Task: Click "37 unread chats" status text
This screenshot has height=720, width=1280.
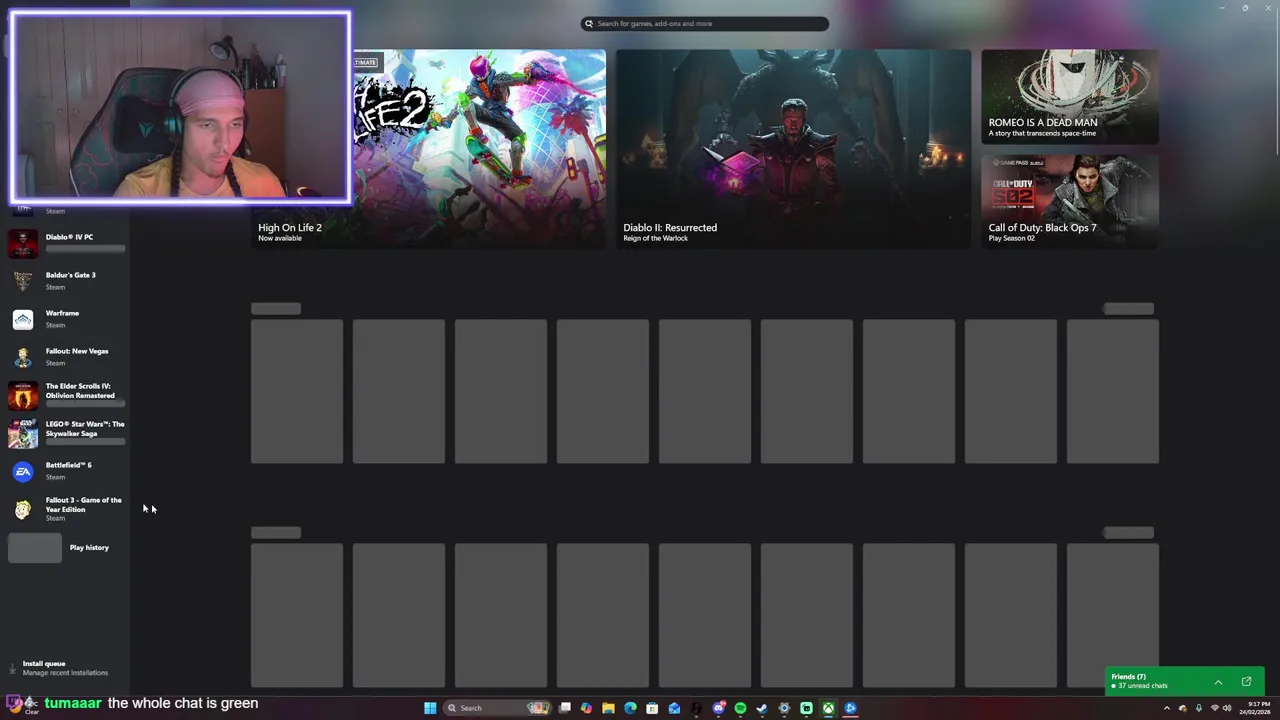Action: [1142, 686]
